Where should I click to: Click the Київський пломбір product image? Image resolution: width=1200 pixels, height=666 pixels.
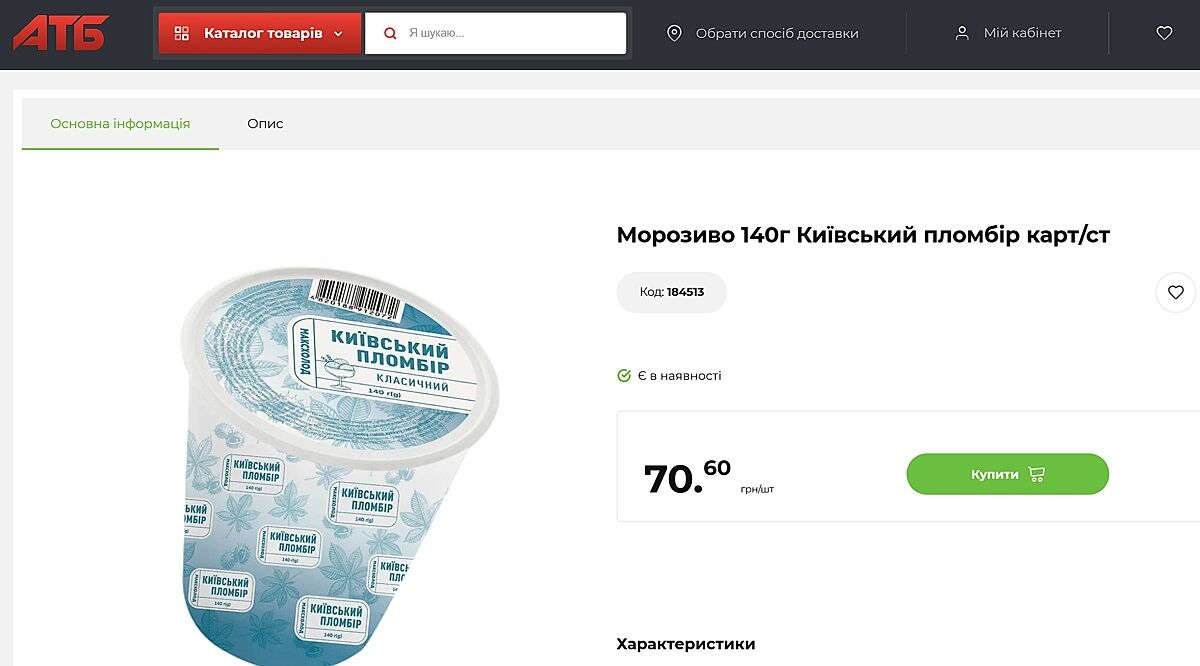[x=340, y=460]
